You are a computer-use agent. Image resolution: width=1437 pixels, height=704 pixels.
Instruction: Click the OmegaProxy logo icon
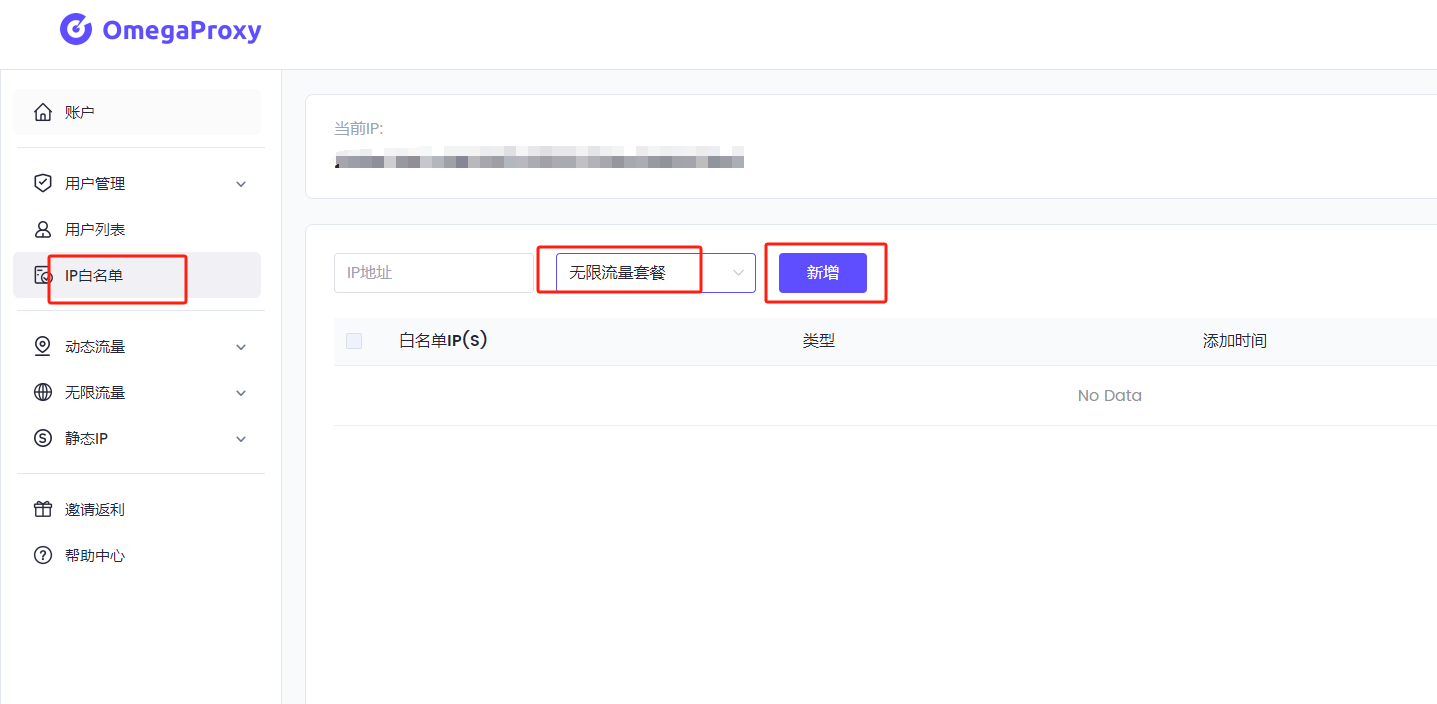click(x=76, y=30)
